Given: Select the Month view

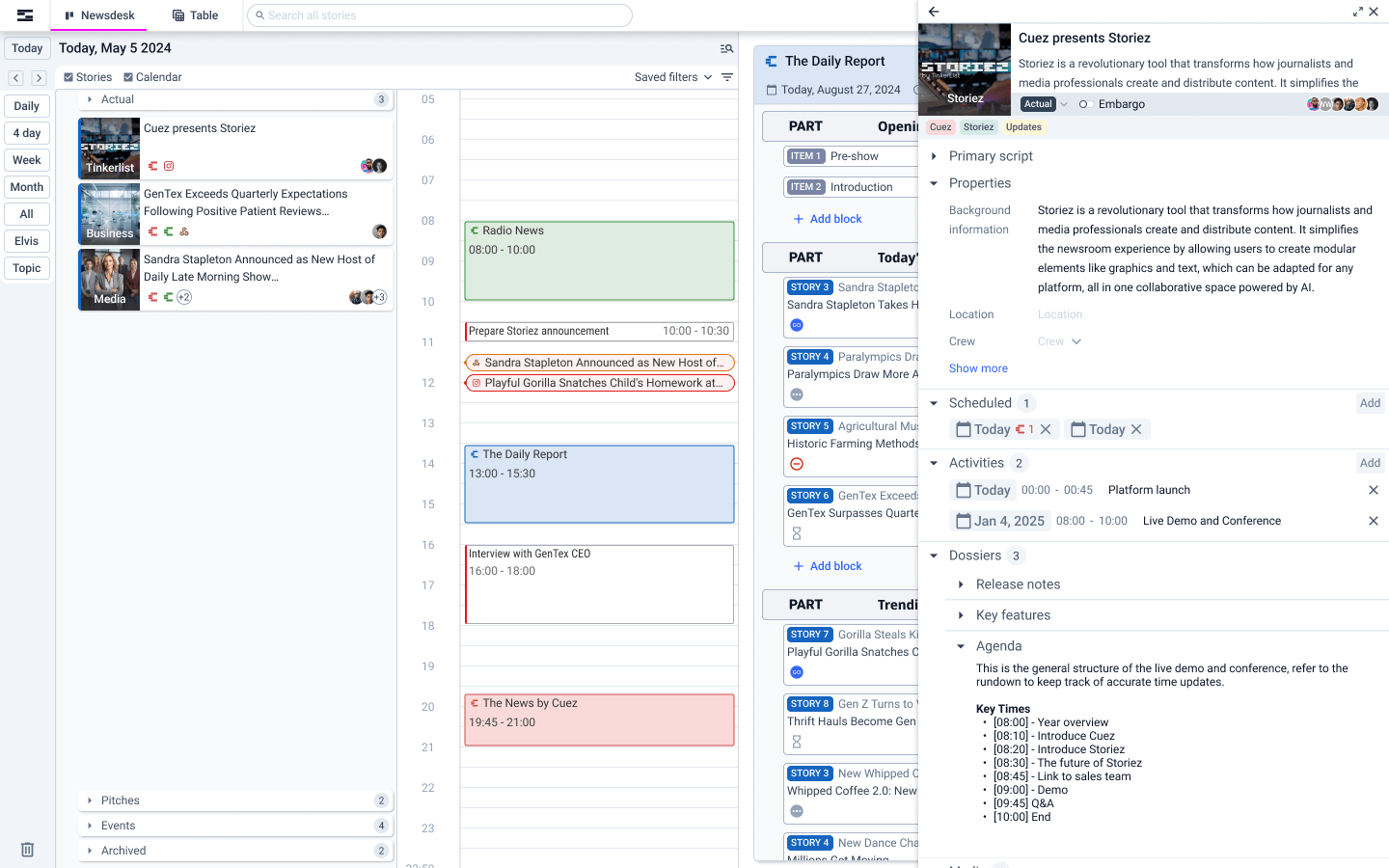Looking at the screenshot, I should pyautogui.click(x=27, y=187).
